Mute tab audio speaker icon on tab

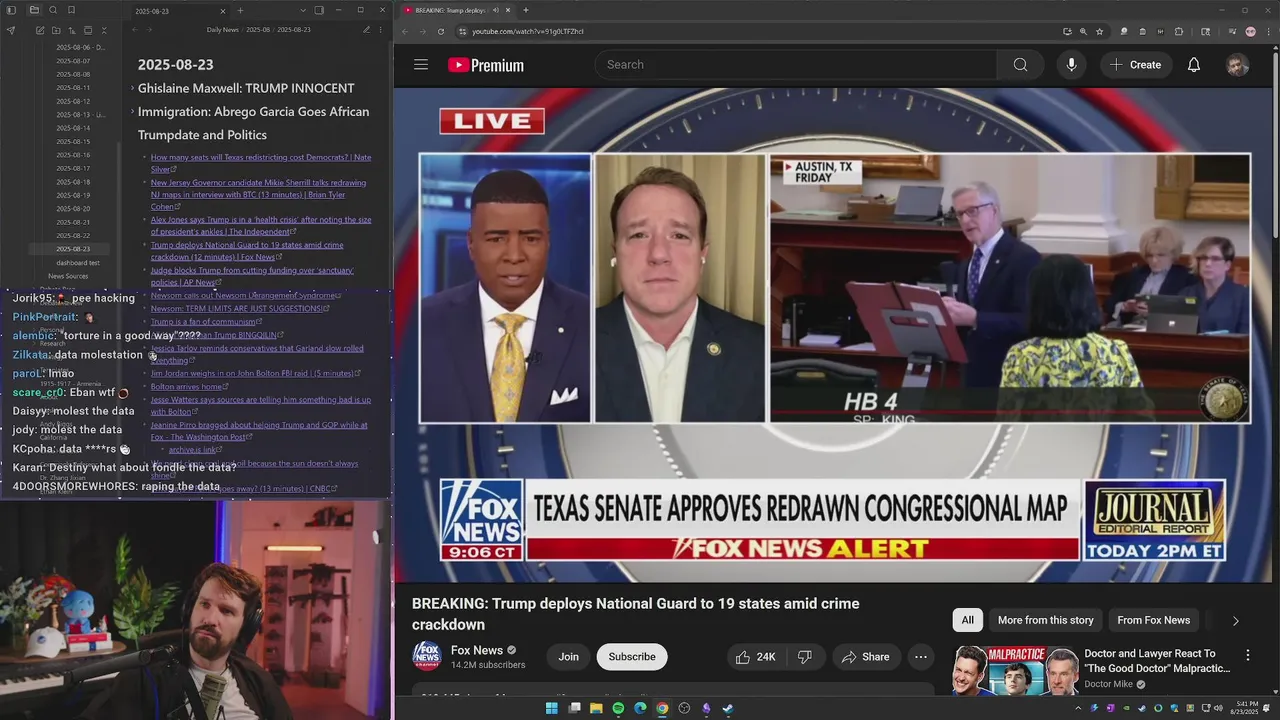tap(495, 10)
